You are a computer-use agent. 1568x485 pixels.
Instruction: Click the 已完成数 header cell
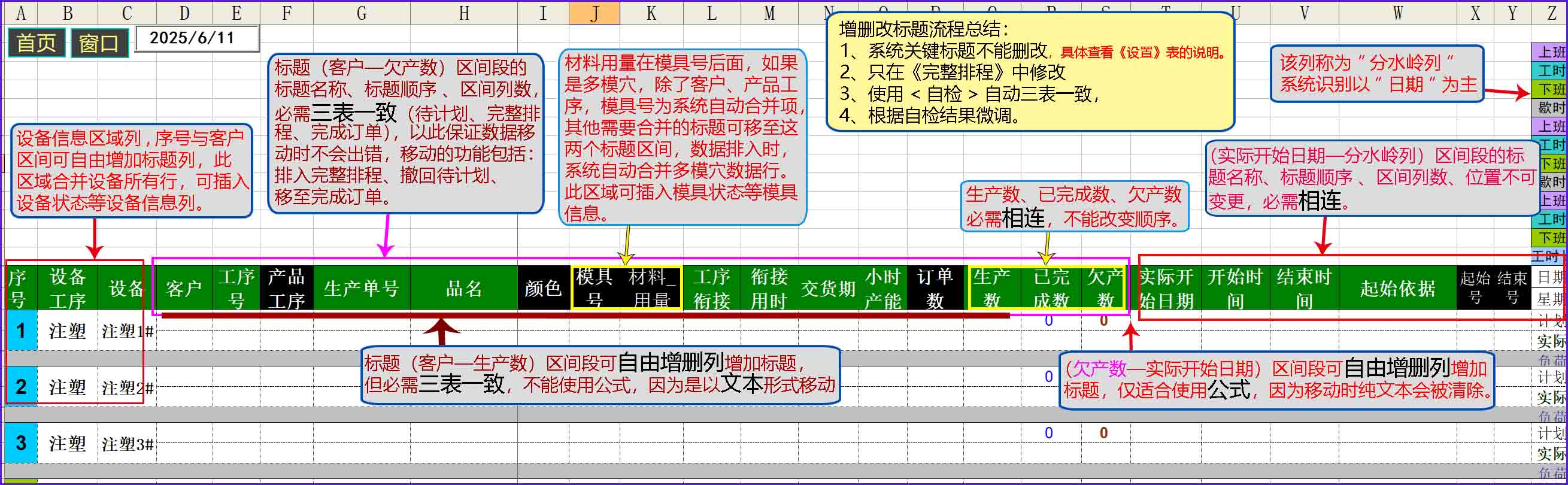coord(1051,289)
